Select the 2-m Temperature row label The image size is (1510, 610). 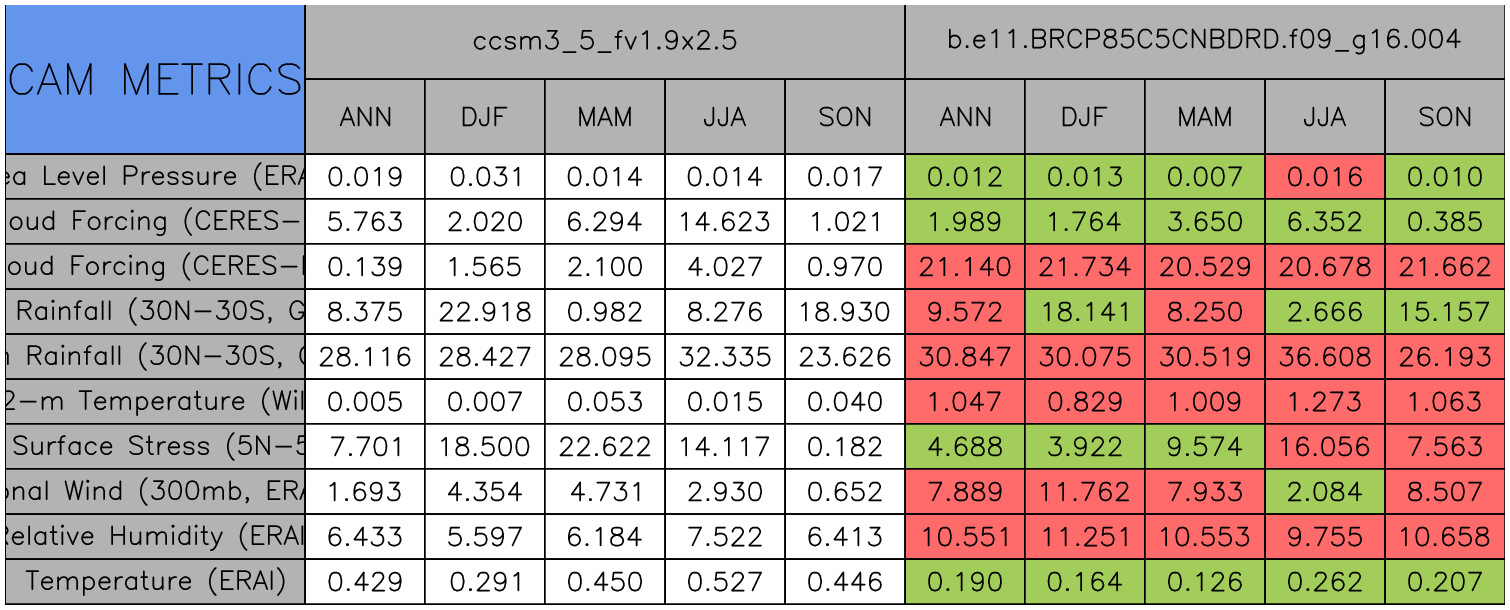pos(154,401)
